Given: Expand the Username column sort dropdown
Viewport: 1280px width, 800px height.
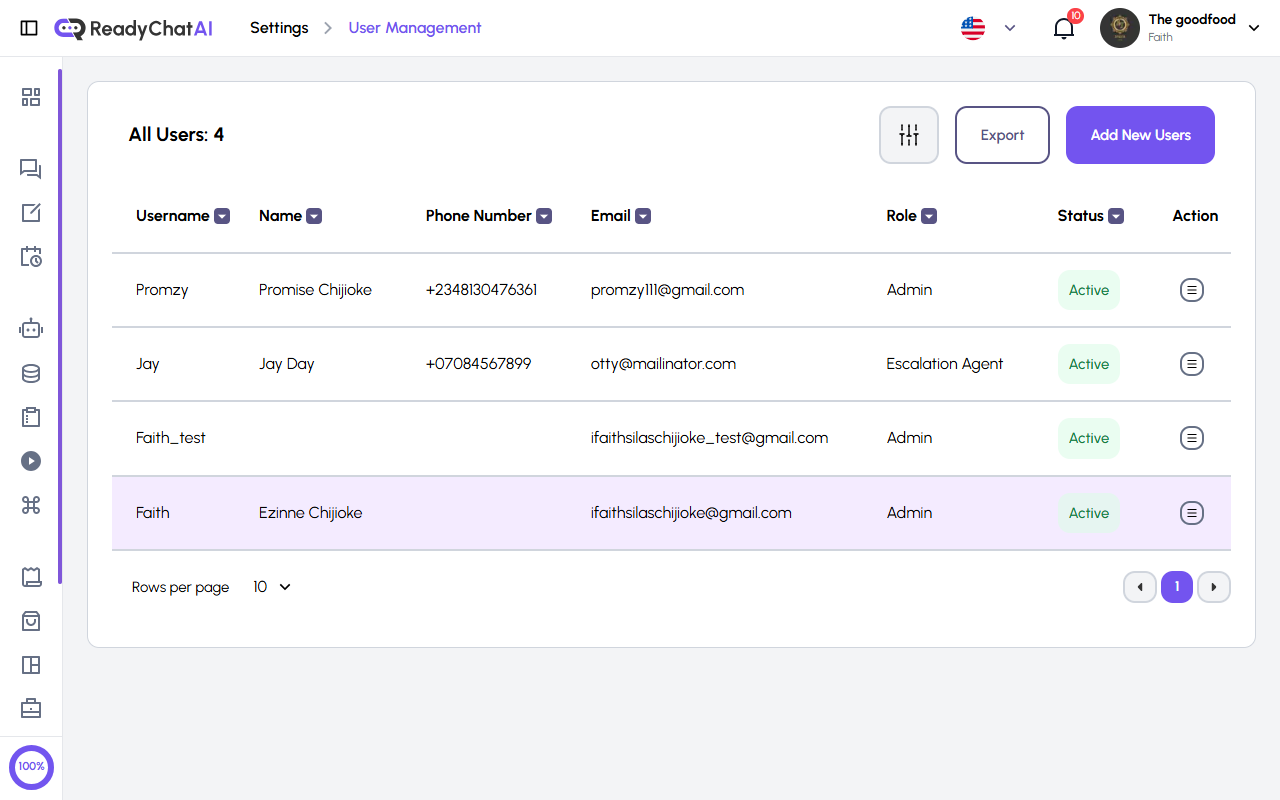Looking at the screenshot, I should (x=222, y=215).
